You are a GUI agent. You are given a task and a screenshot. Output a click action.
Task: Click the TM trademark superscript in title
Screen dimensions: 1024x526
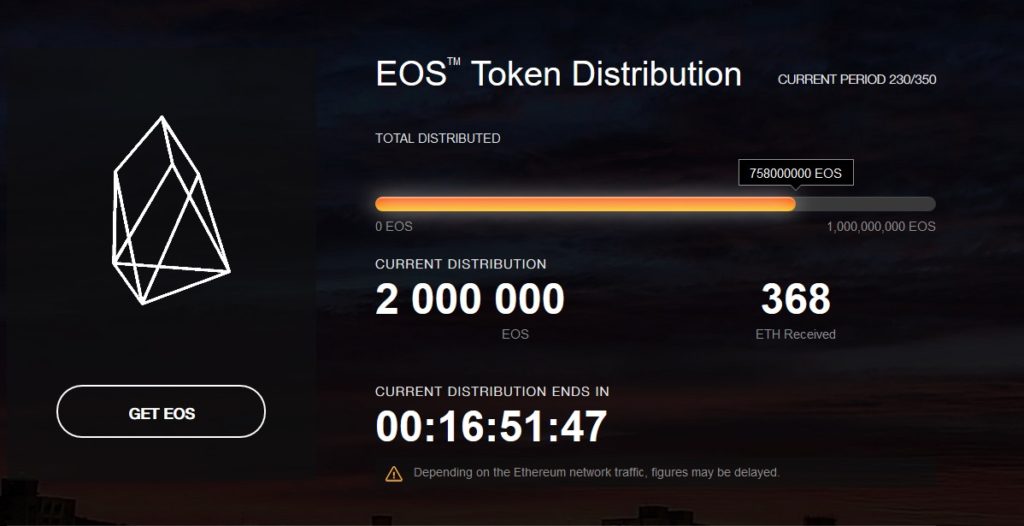pos(454,63)
